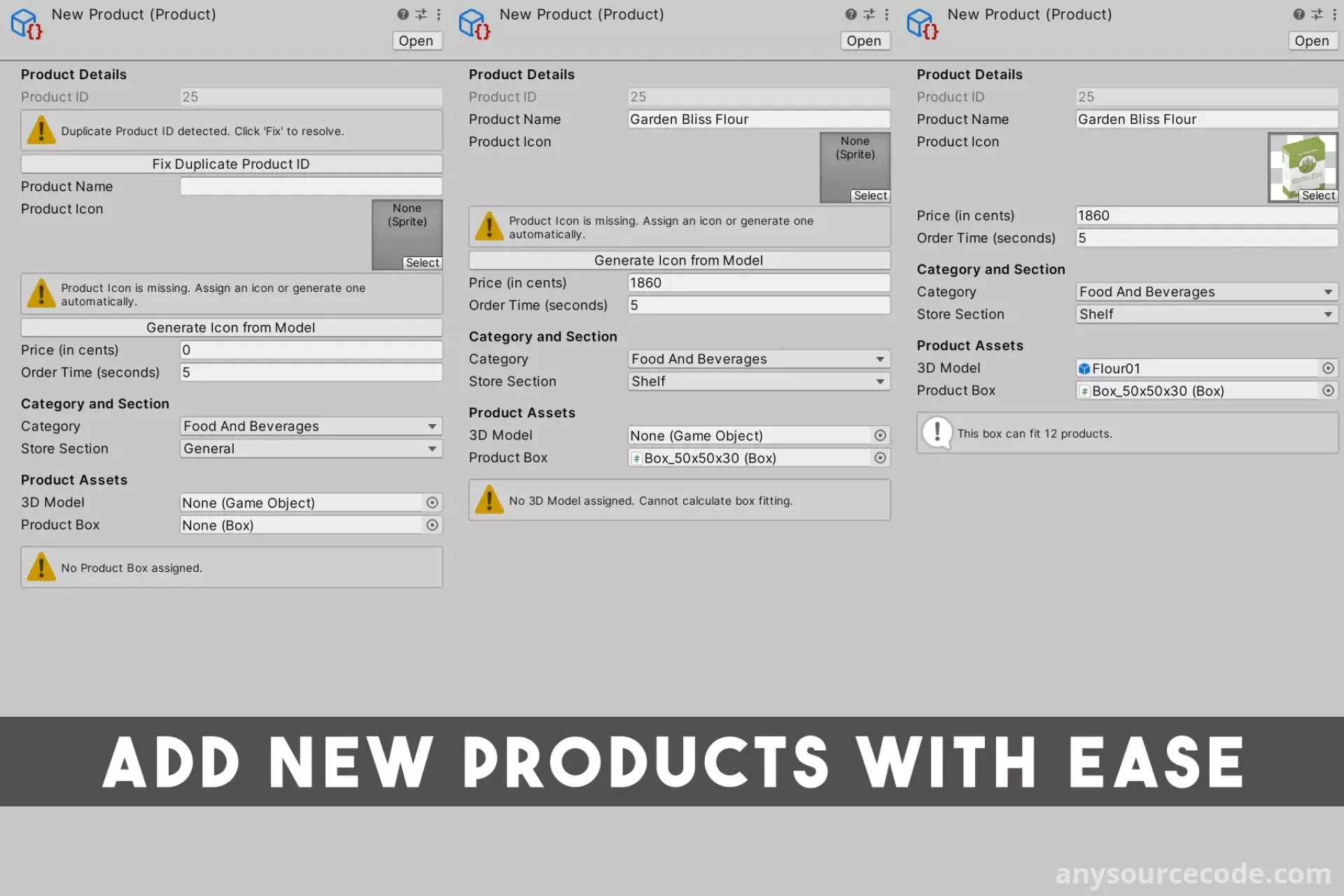
Task: Click Order Time field in right panel
Action: pyautogui.click(x=1207, y=238)
